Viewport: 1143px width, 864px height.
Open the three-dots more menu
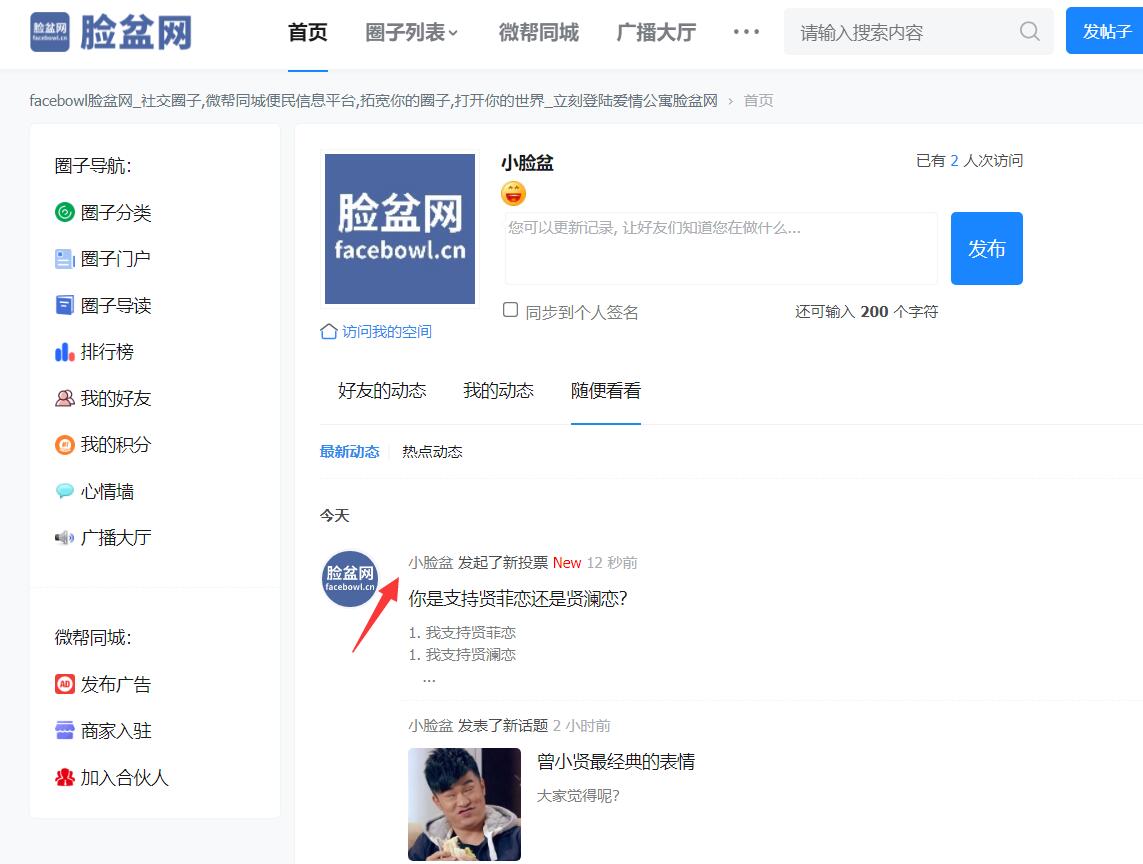(x=747, y=32)
